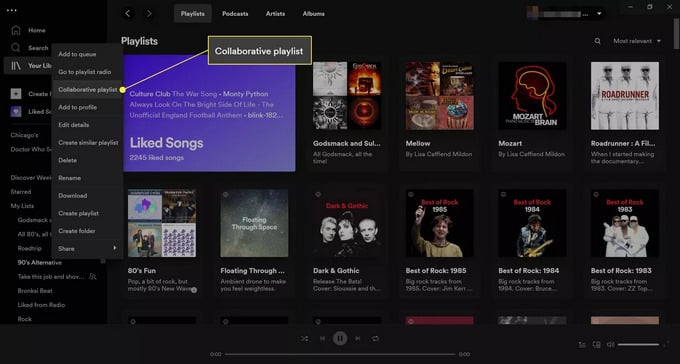Screen dimensions: 680x364
Task: Click the three-dots app menu icon
Action: click(x=12, y=10)
